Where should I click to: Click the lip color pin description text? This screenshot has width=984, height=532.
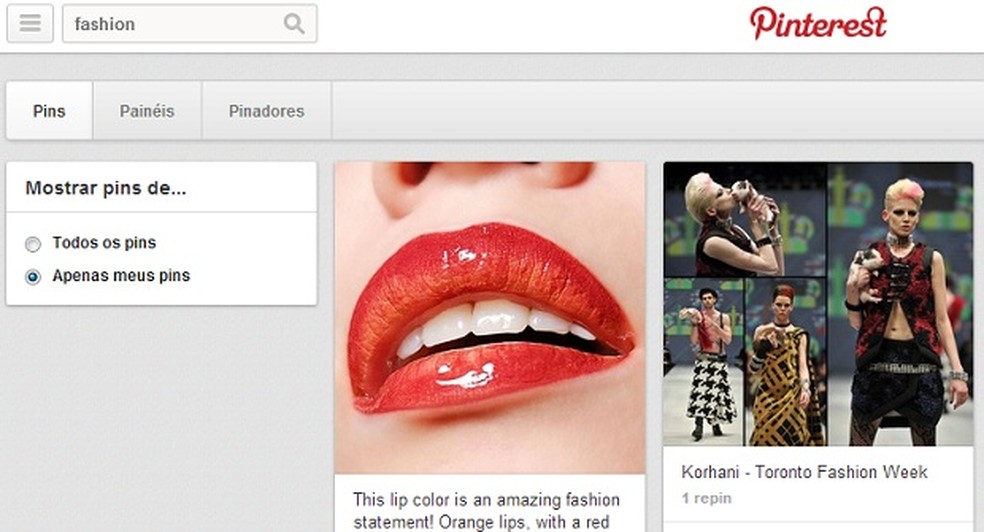click(486, 511)
